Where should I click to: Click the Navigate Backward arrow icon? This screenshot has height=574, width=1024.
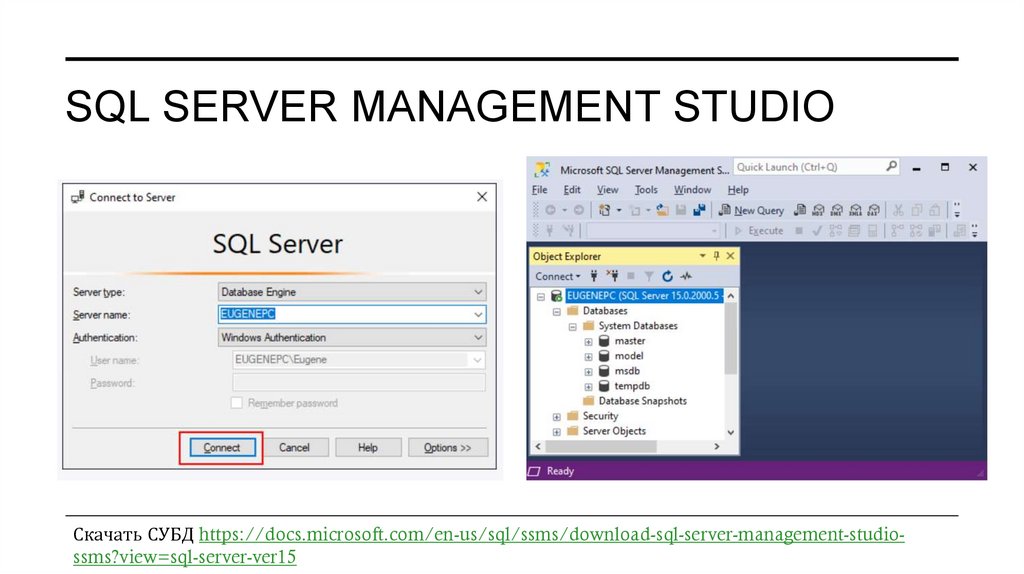pos(551,210)
